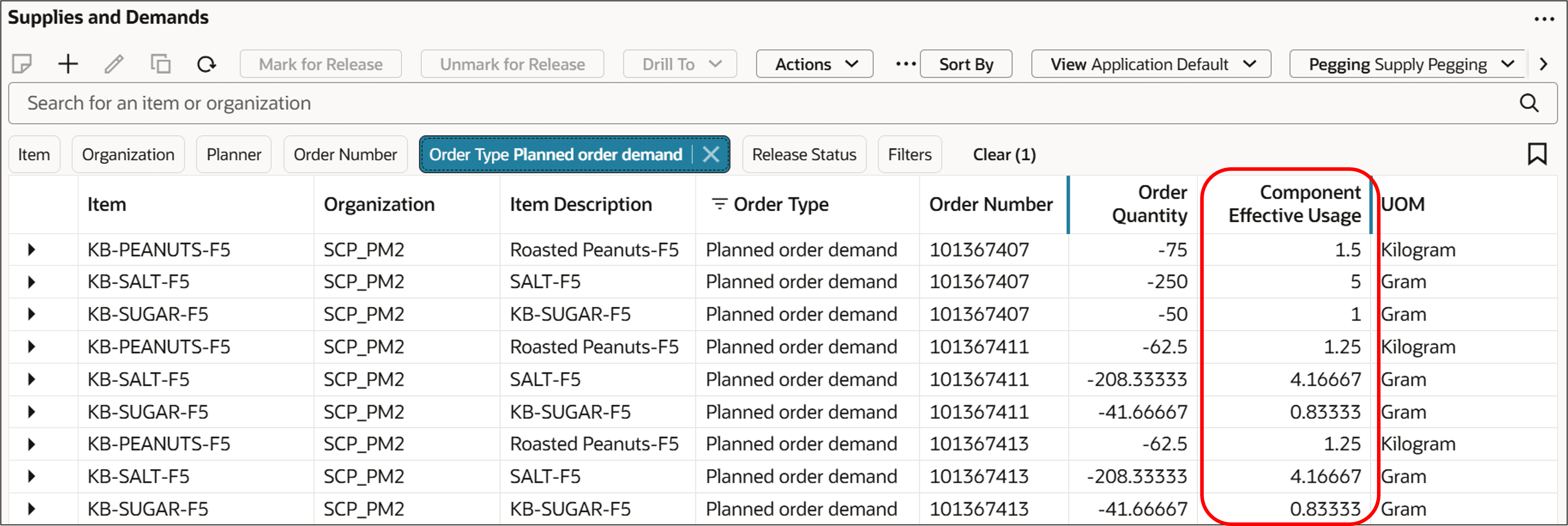Click the Duplicate (copy) icon

click(x=160, y=63)
